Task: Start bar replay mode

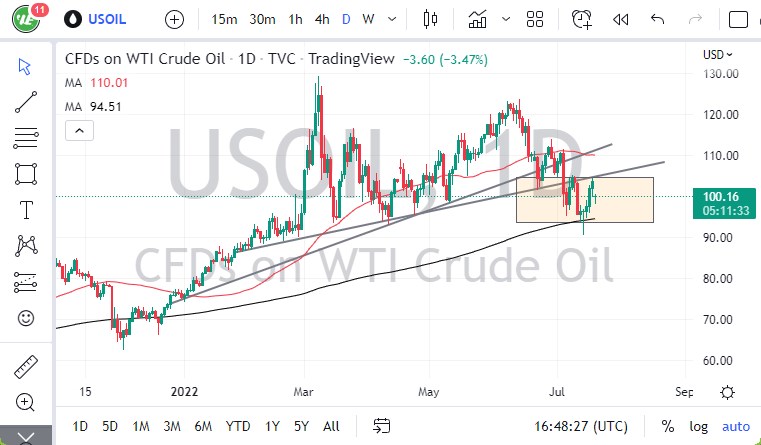Action: (x=620, y=19)
